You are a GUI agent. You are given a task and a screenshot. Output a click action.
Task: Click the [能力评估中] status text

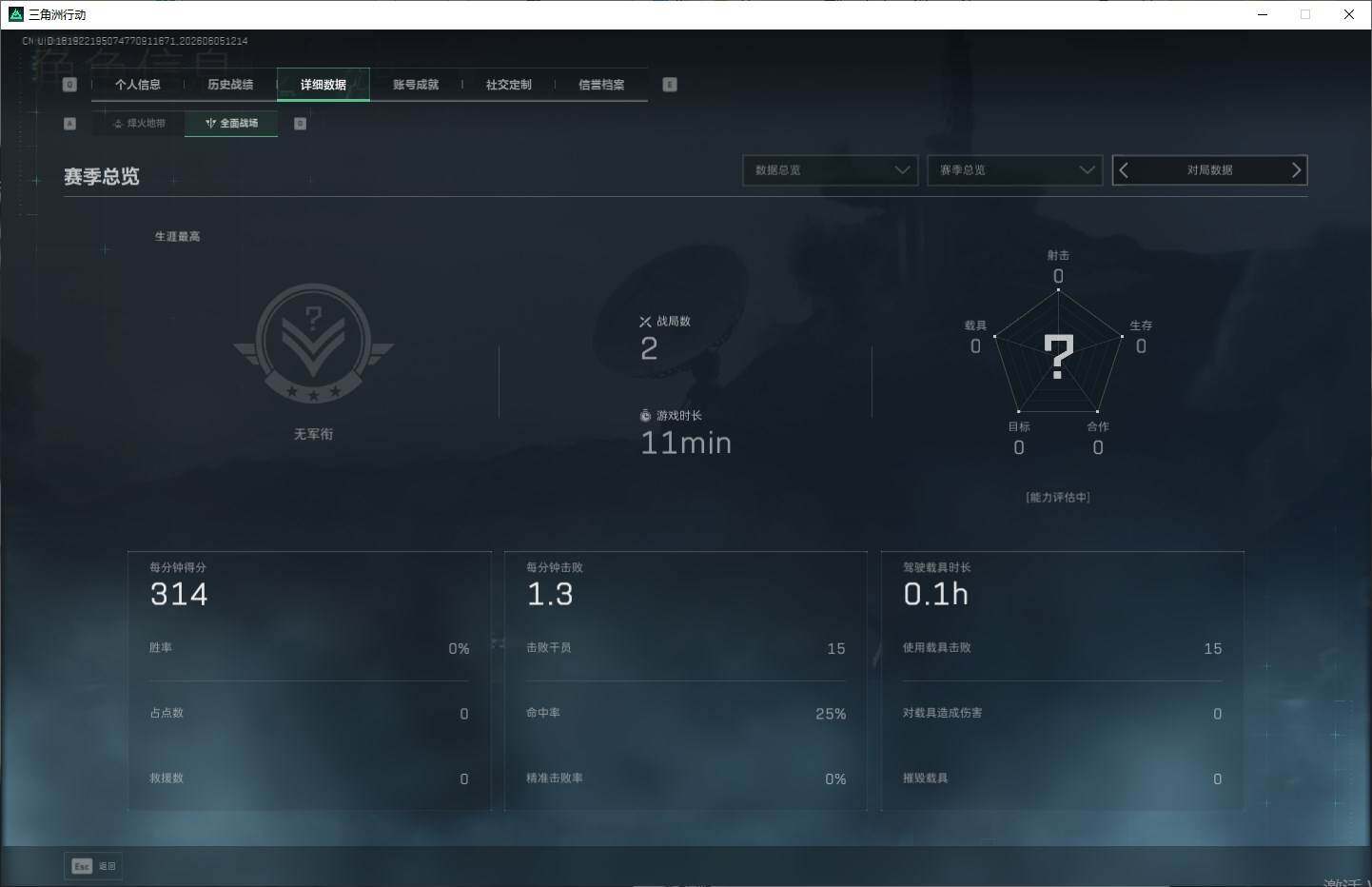click(1058, 498)
